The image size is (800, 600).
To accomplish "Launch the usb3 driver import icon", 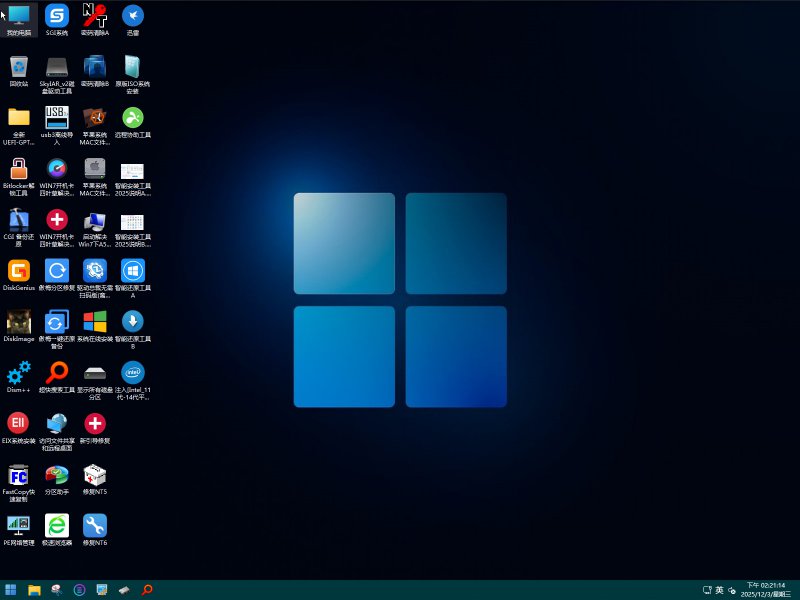I will point(57,126).
